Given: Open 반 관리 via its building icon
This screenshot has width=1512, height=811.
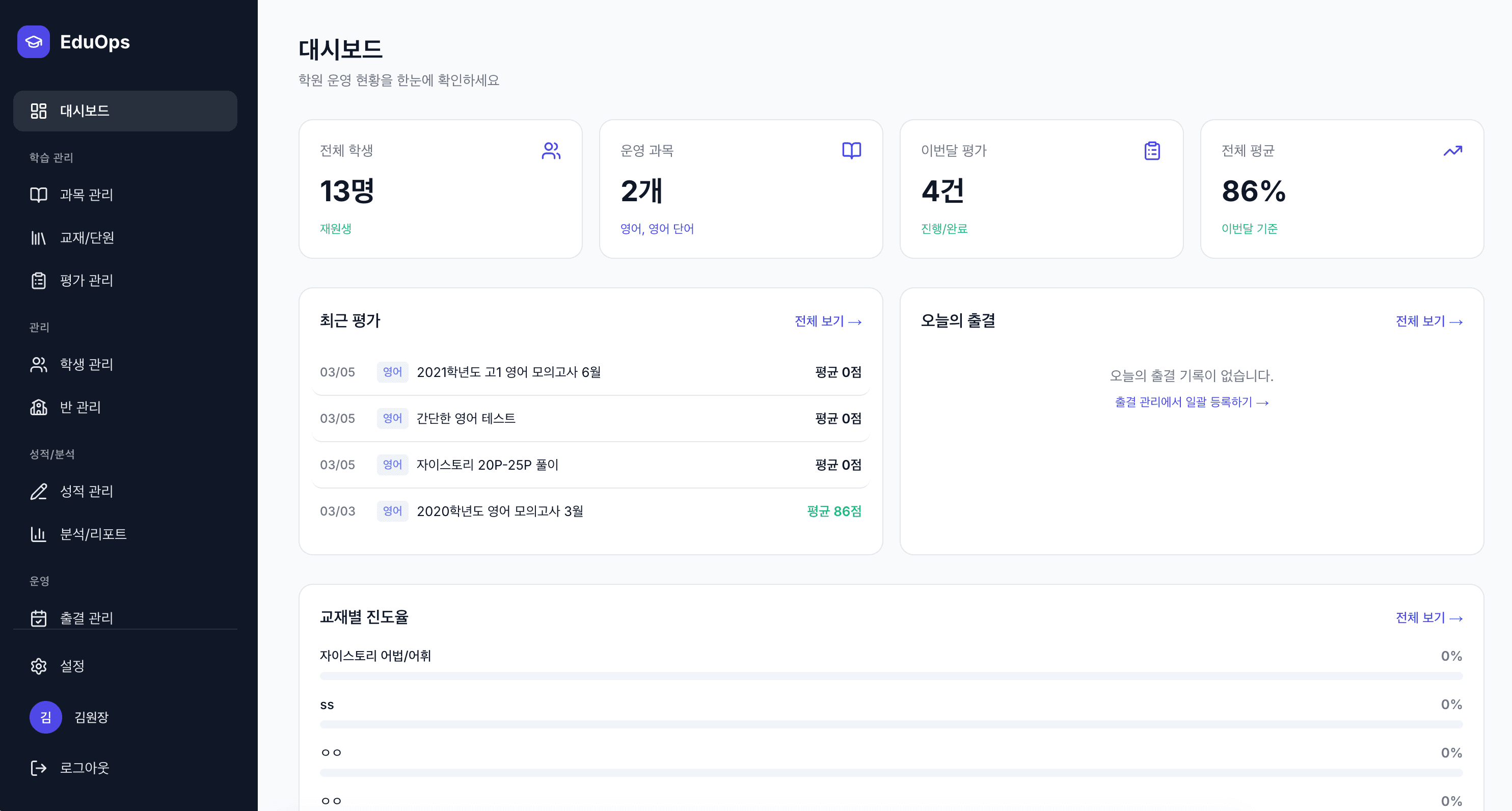Looking at the screenshot, I should point(38,407).
